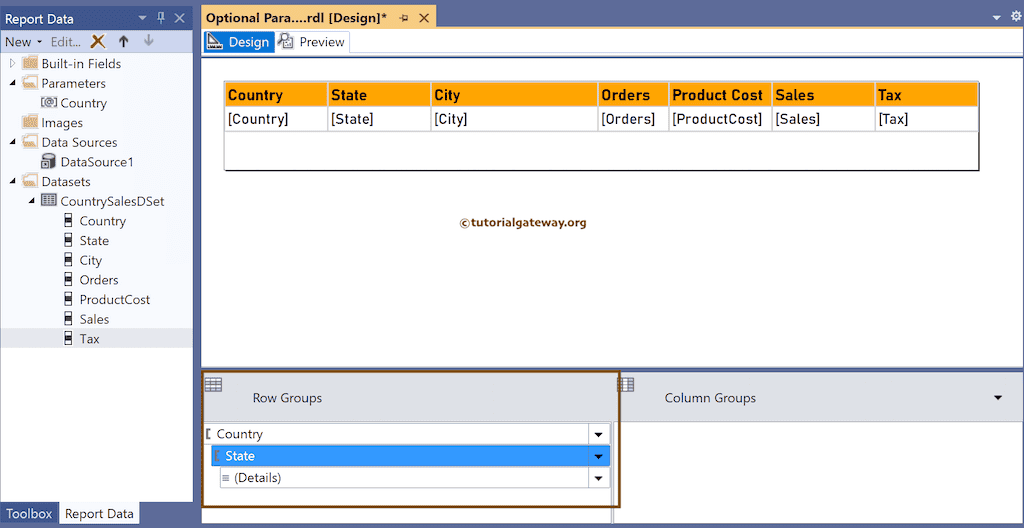
Task: Click the grouping pane table icon
Action: (x=213, y=384)
